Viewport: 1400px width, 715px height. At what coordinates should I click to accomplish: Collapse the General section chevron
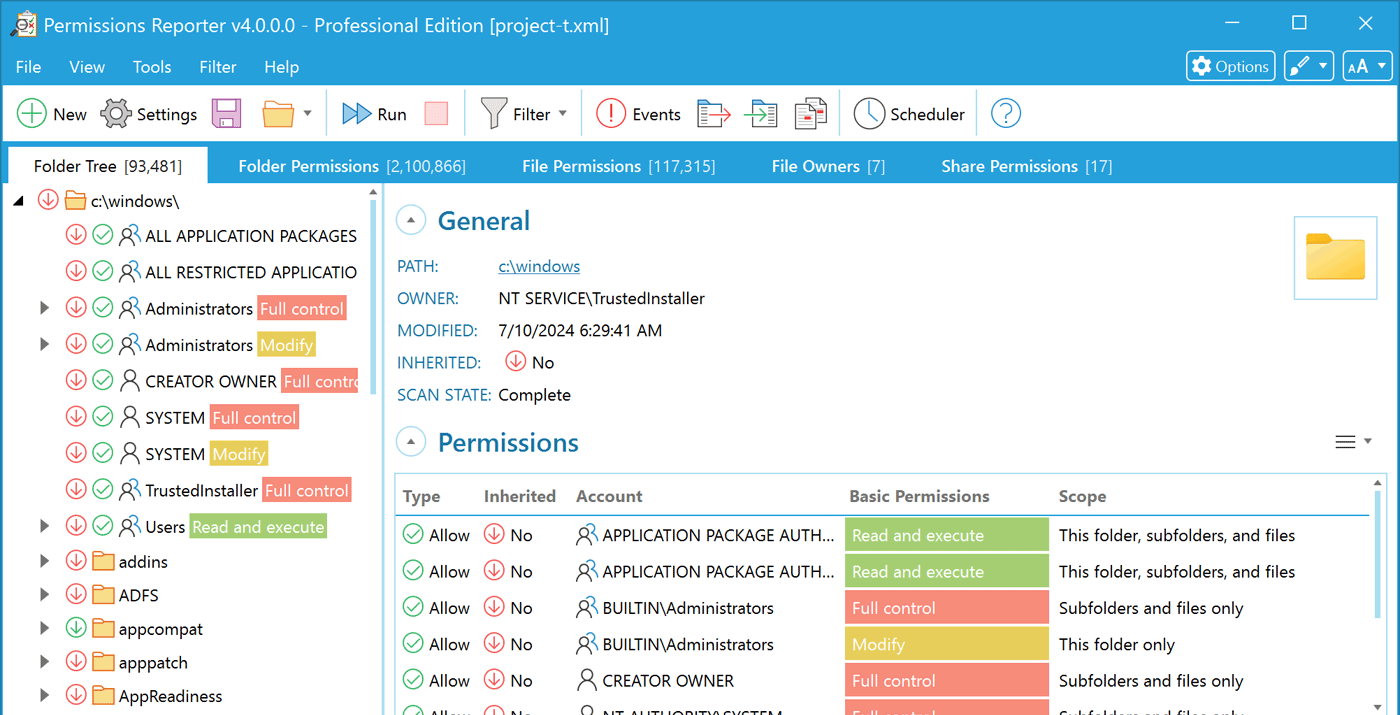tap(409, 220)
